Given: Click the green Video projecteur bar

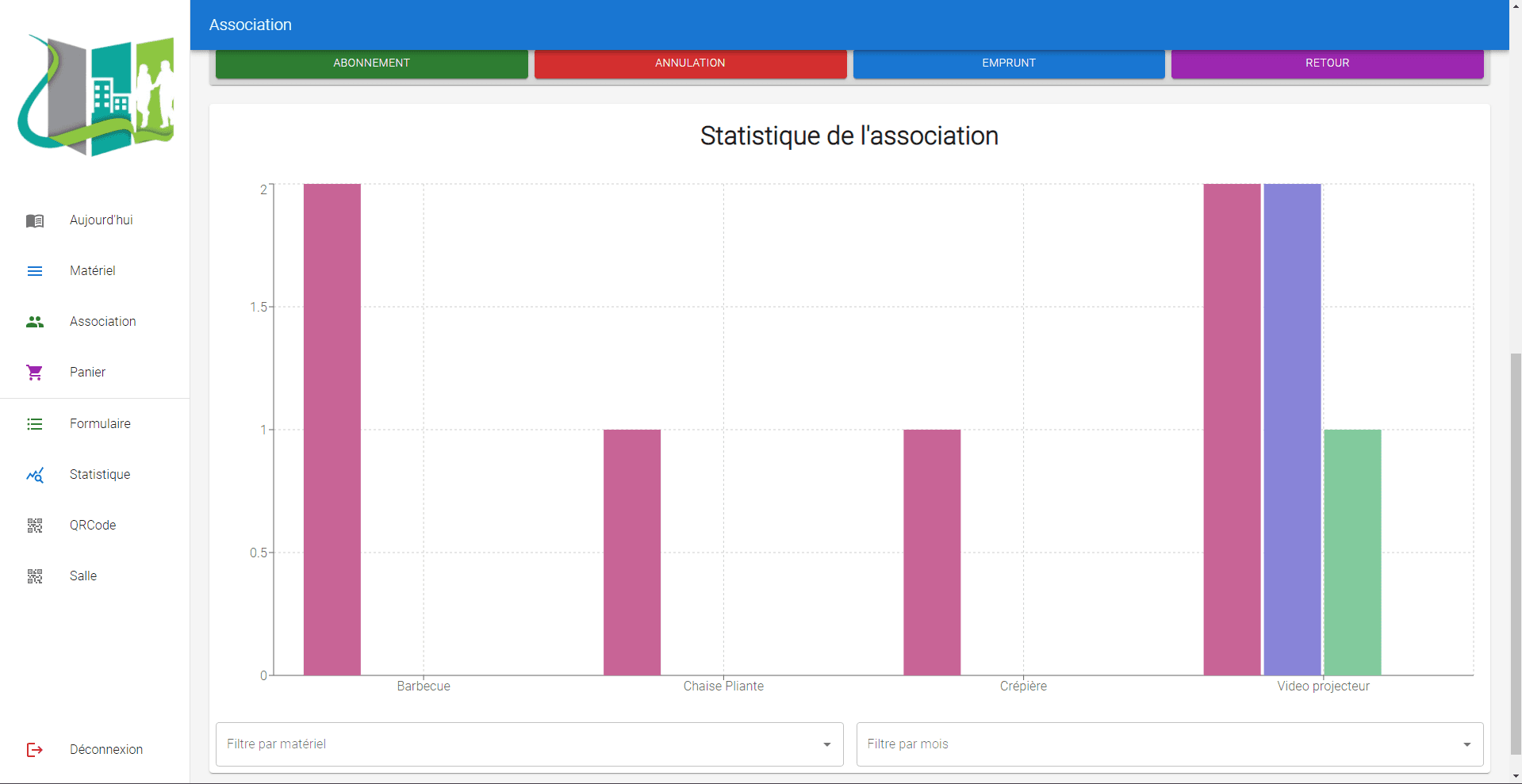Looking at the screenshot, I should pyautogui.click(x=1352, y=552).
